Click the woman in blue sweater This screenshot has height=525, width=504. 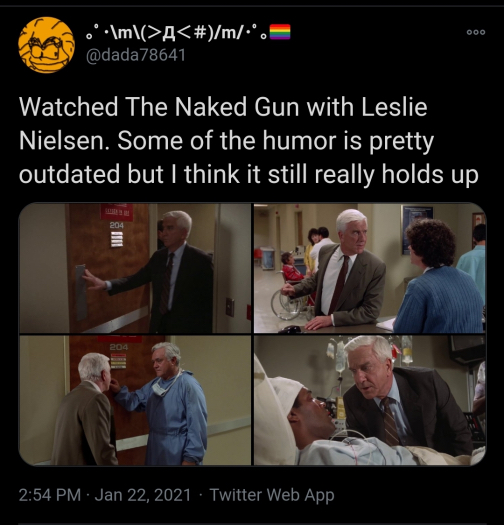pyautogui.click(x=436, y=276)
